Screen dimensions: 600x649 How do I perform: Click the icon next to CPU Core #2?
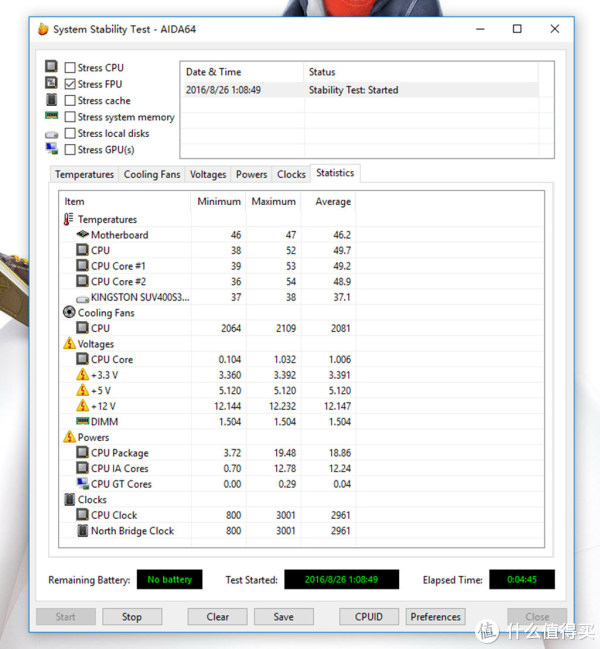[83, 281]
